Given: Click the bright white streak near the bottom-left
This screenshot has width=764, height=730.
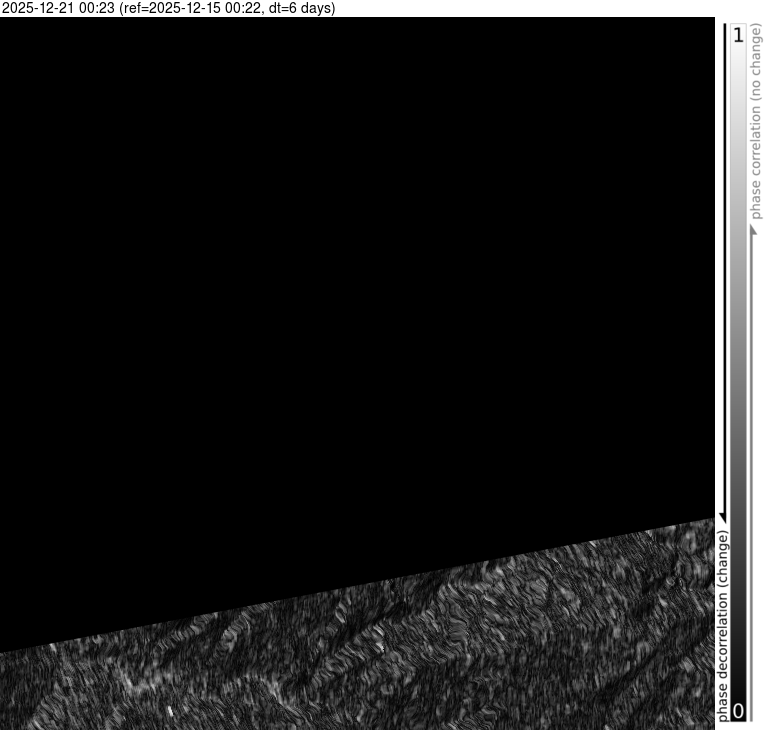Looking at the screenshot, I should 169,712.
